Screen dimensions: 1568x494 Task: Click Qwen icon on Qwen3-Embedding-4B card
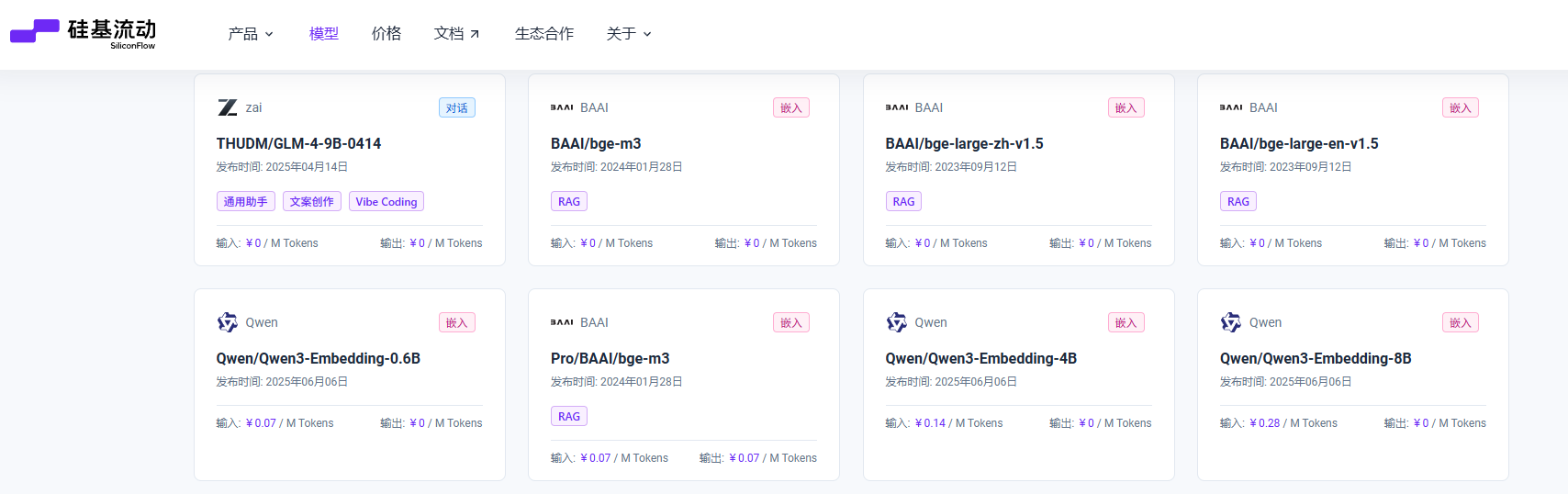896,322
